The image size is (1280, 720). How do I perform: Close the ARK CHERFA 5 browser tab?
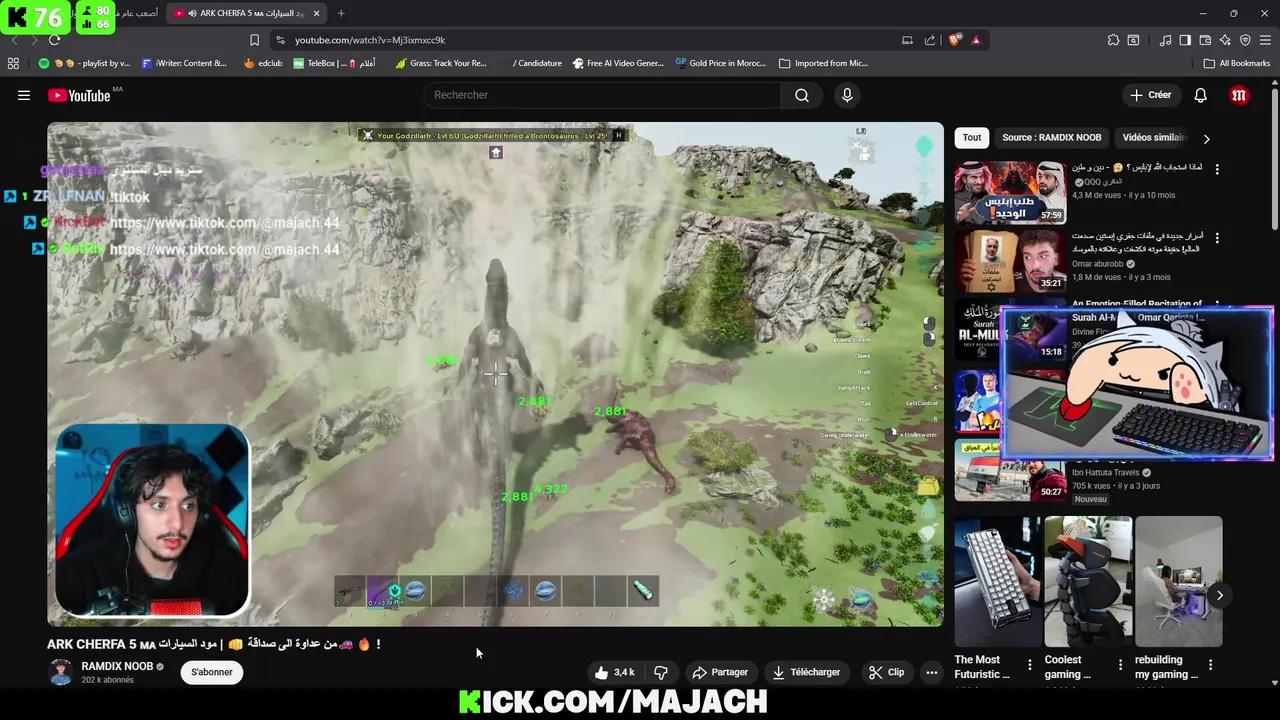pos(316,13)
